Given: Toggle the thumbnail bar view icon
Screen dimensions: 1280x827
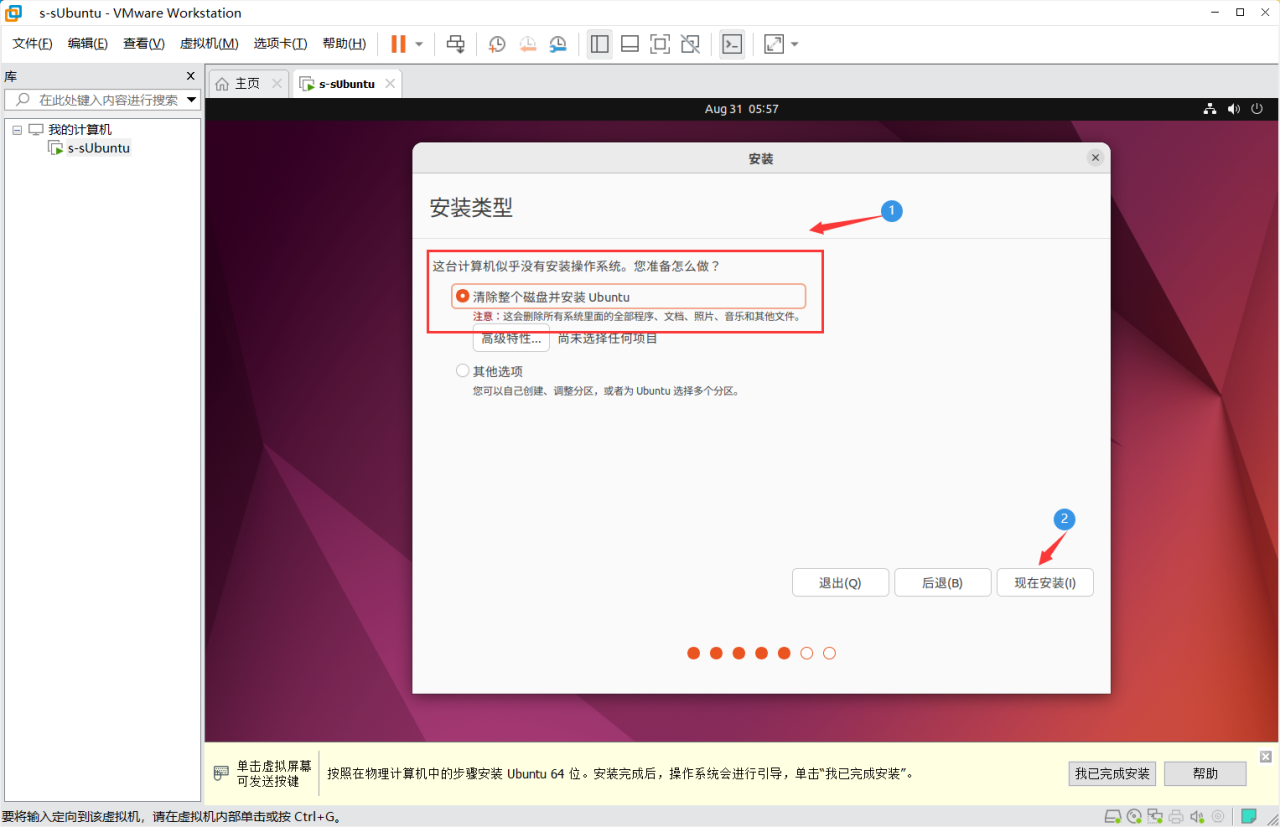Looking at the screenshot, I should click(630, 44).
